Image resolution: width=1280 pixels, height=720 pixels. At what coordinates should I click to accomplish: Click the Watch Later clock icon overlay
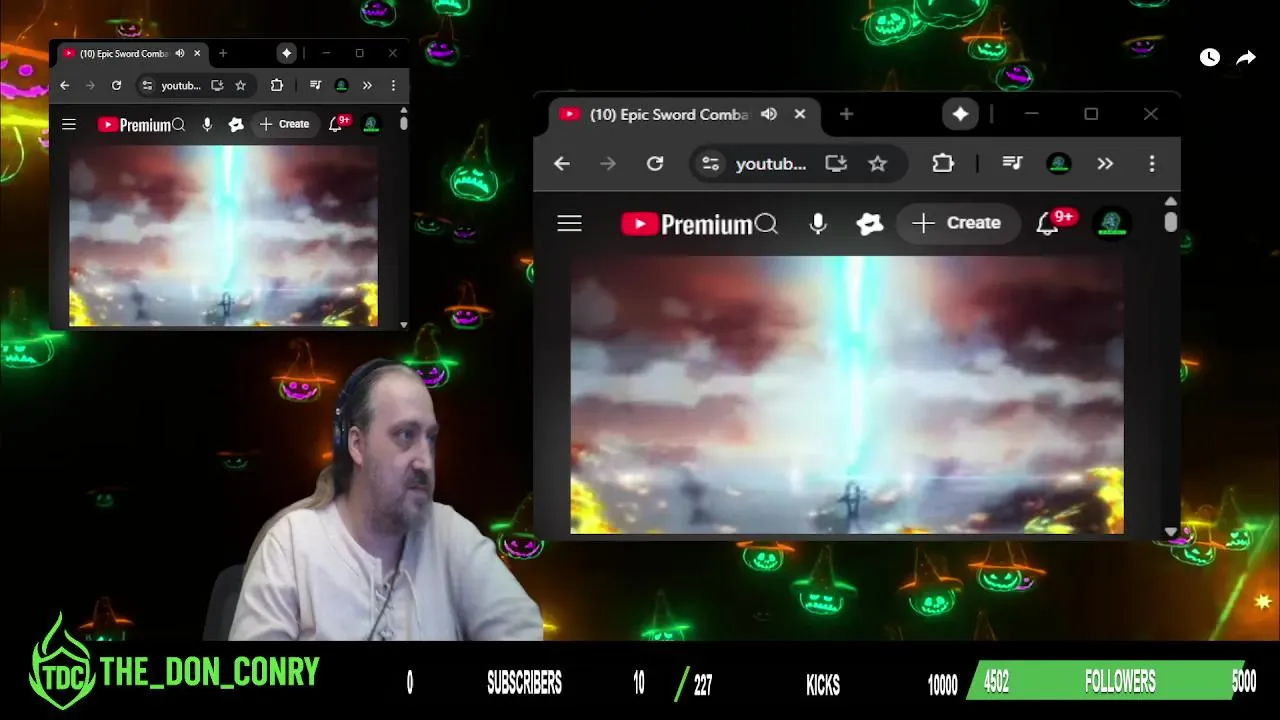click(1210, 57)
